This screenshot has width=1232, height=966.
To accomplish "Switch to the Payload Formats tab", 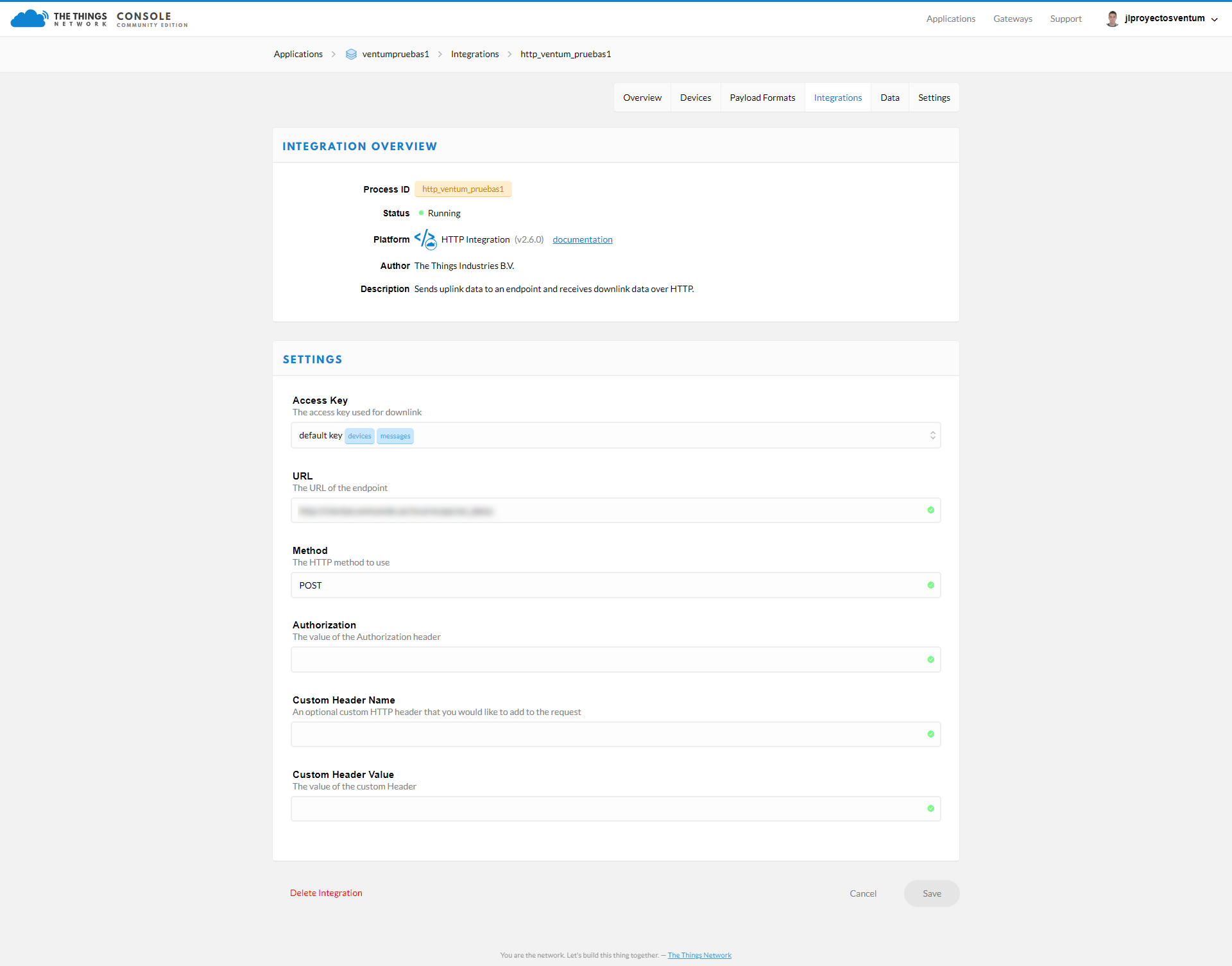I will click(762, 98).
